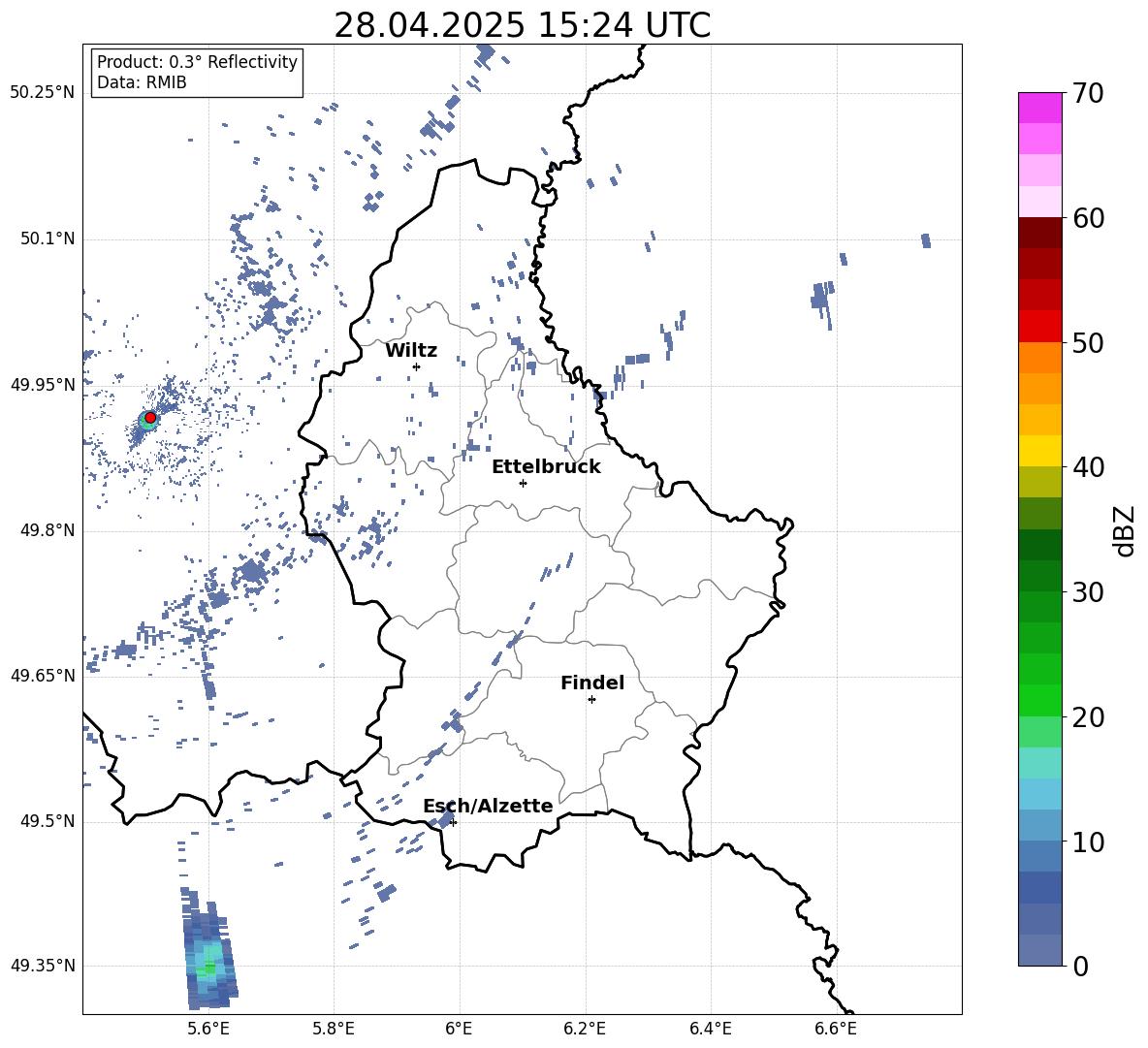Click the Ettelbruck city label
1148x1048 pixels.
546,467
